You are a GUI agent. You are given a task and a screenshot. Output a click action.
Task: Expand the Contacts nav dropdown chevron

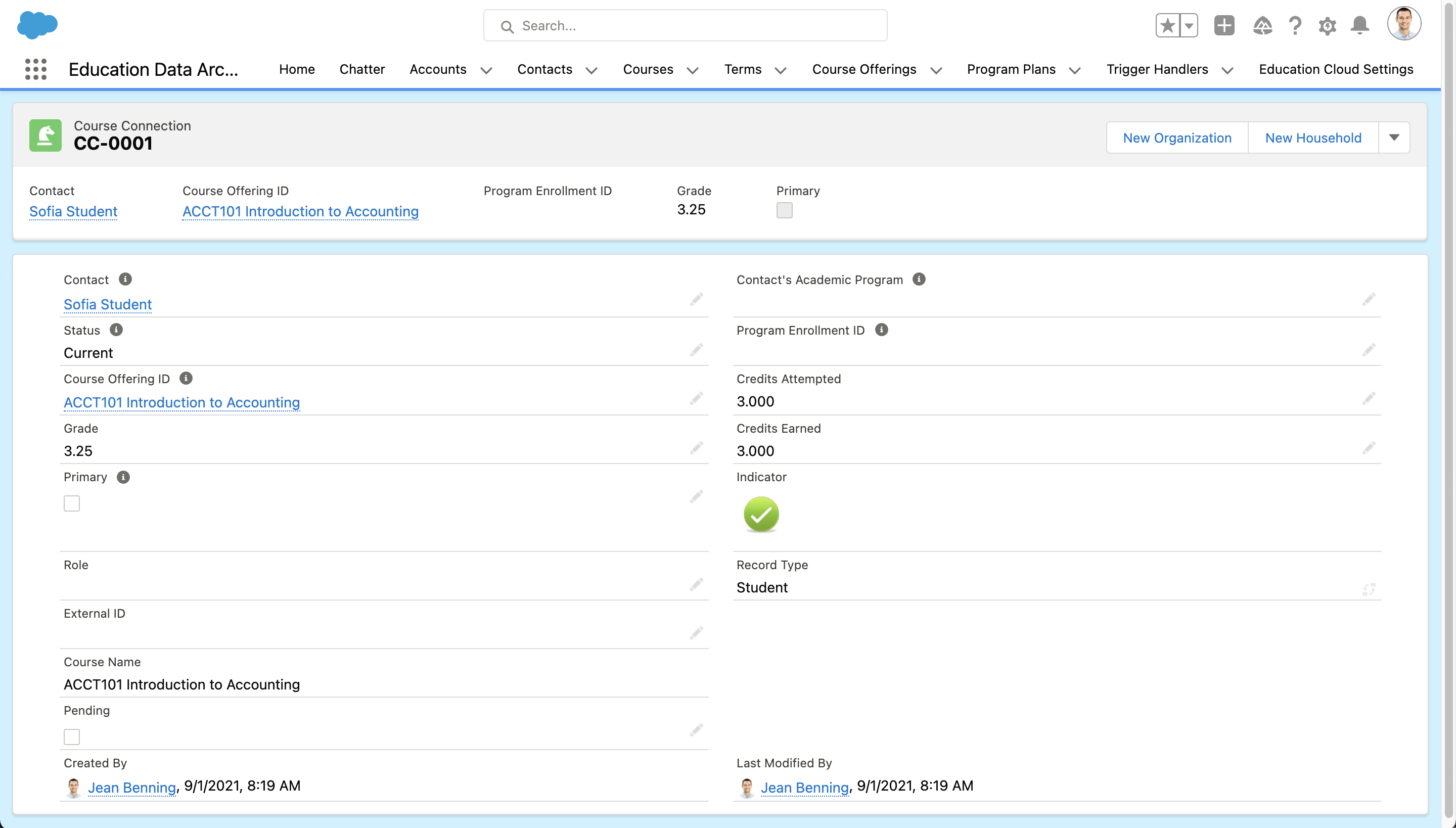[591, 71]
